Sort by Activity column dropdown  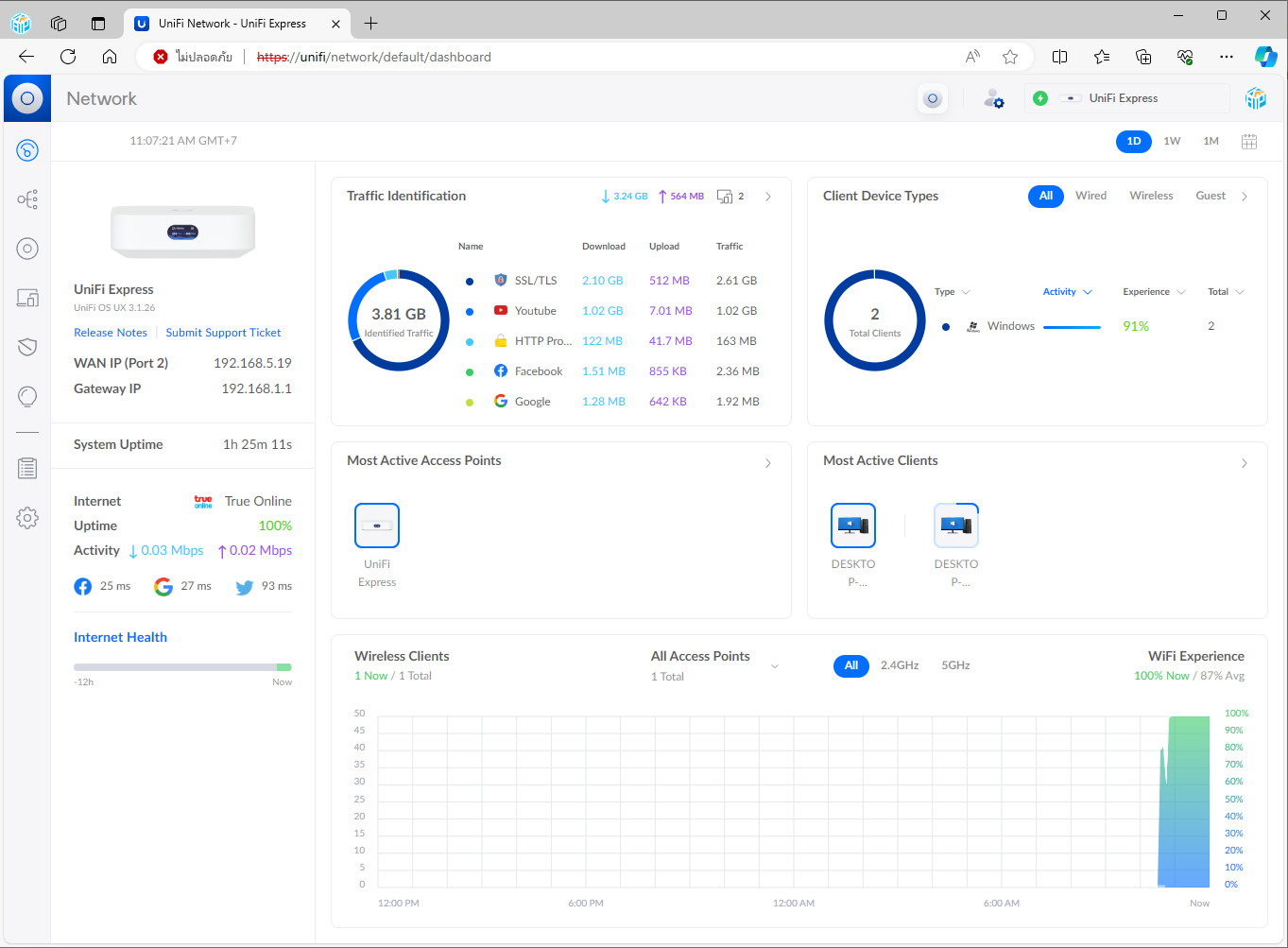[x=1068, y=292]
